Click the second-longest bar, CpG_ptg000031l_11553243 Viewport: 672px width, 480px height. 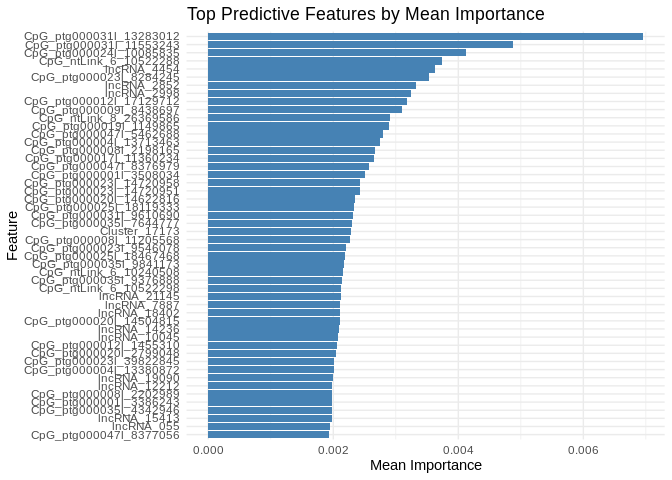coord(360,44)
